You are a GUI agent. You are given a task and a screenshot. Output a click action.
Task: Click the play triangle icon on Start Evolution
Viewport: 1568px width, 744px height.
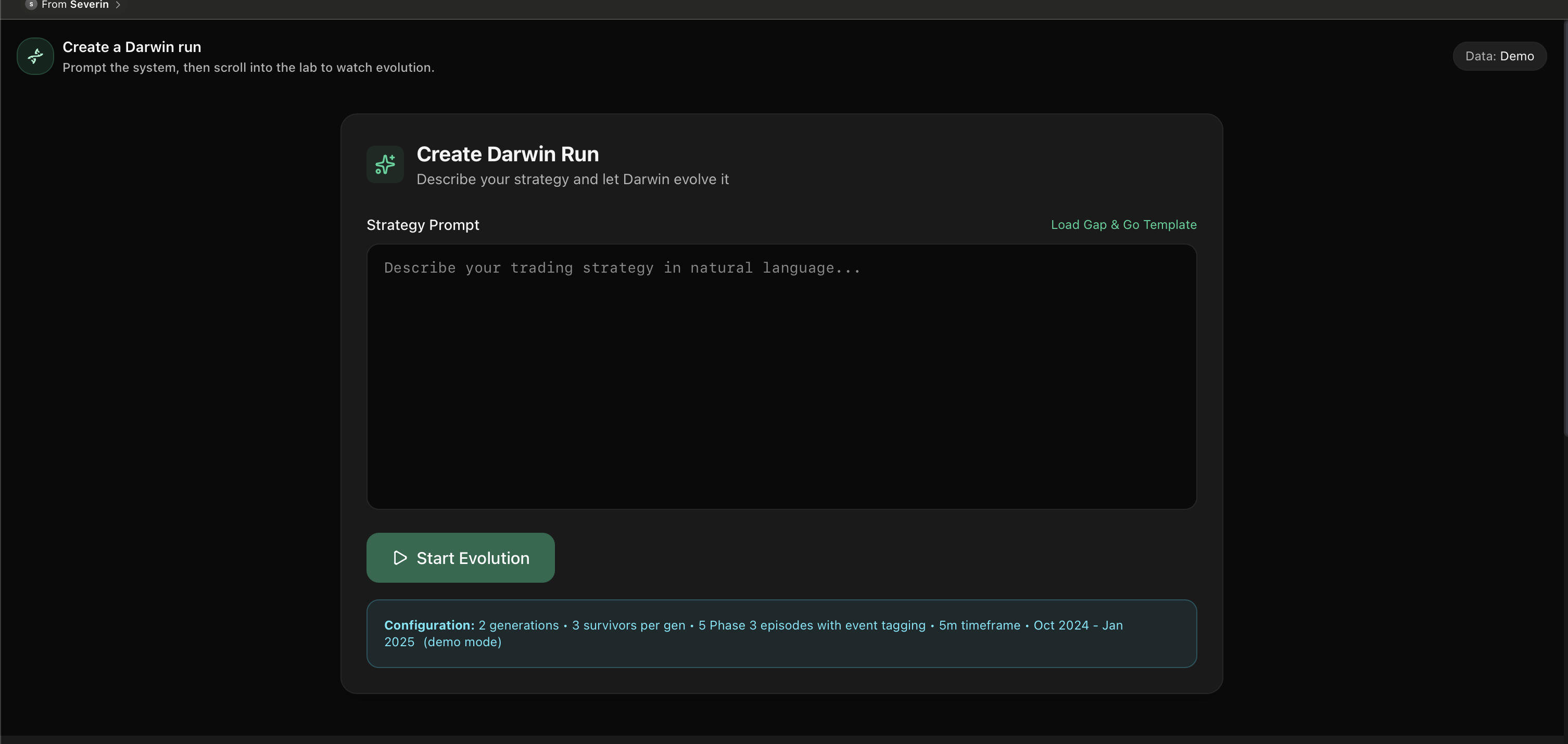coord(400,558)
